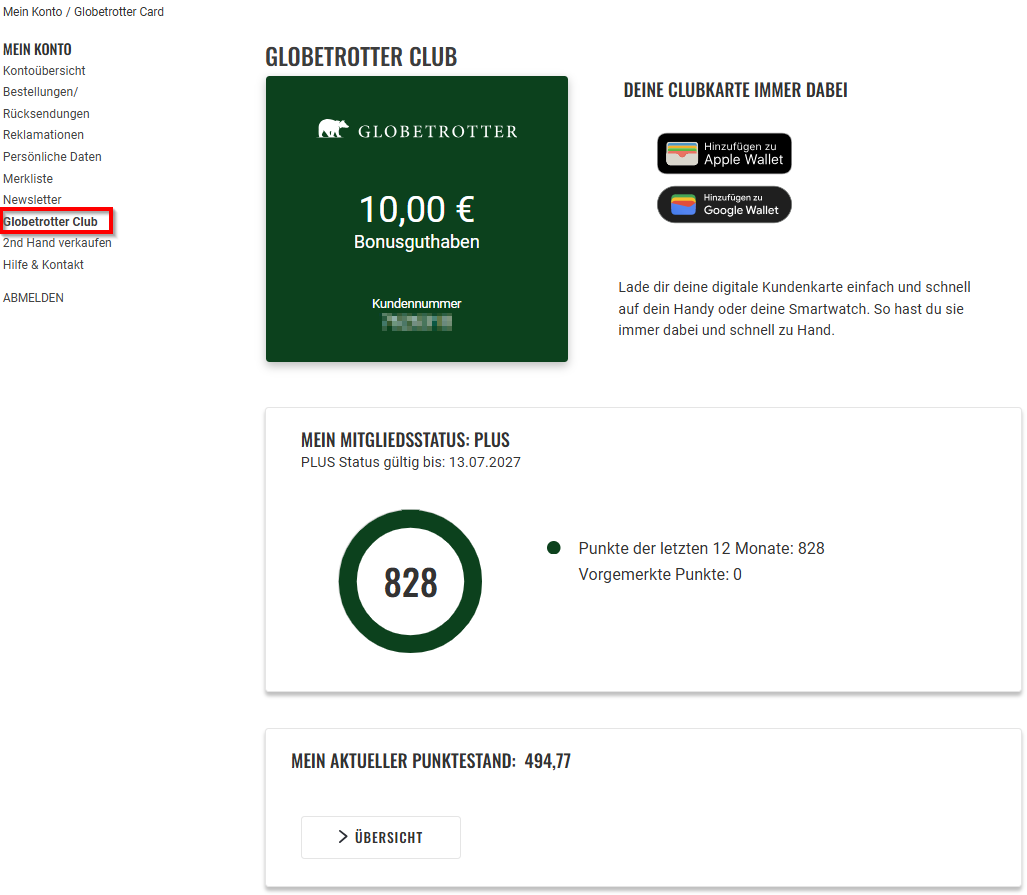Screen dimensions: 1027x895
Task: Click the 10,00 € Bonusguthaben amount
Action: click(x=417, y=210)
